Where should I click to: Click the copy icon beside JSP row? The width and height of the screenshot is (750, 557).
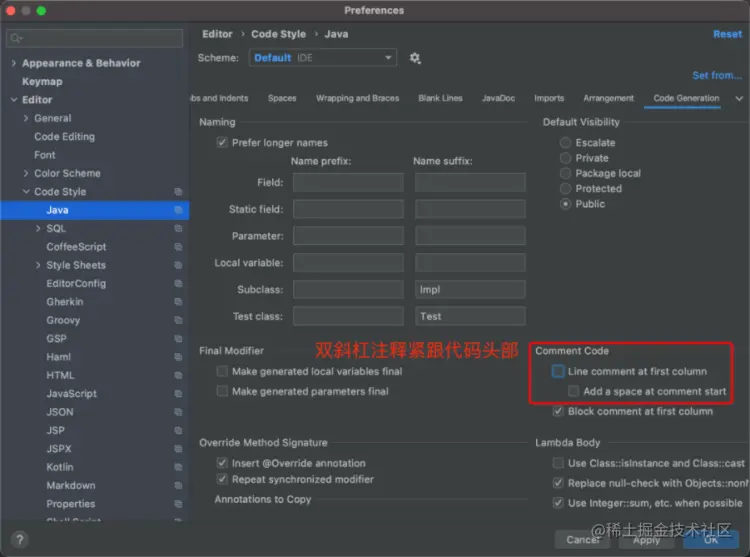tap(178, 430)
